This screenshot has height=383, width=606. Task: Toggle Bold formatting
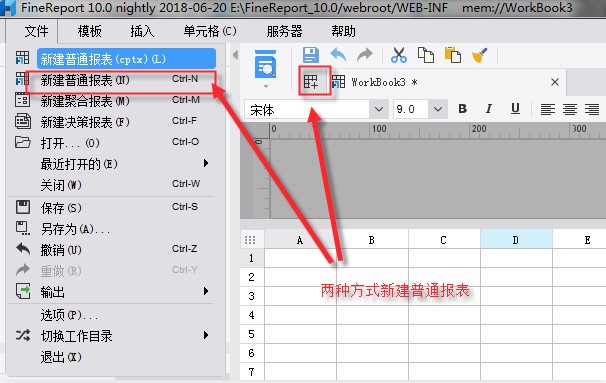pyautogui.click(x=462, y=109)
